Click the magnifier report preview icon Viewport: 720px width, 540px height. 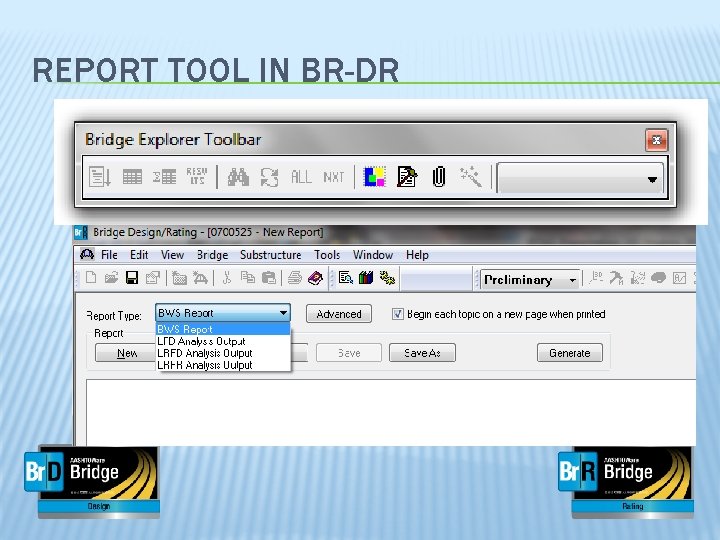click(346, 278)
